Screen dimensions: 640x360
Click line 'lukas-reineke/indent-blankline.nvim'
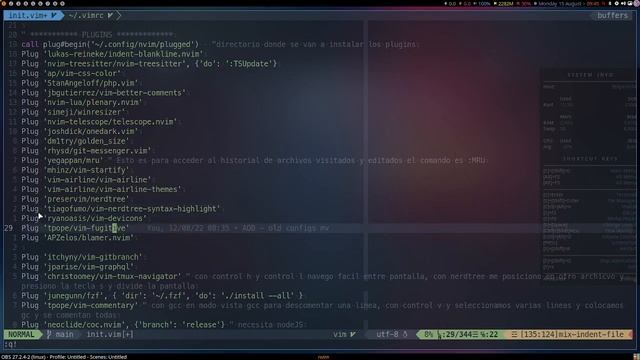pyautogui.click(x=112, y=54)
